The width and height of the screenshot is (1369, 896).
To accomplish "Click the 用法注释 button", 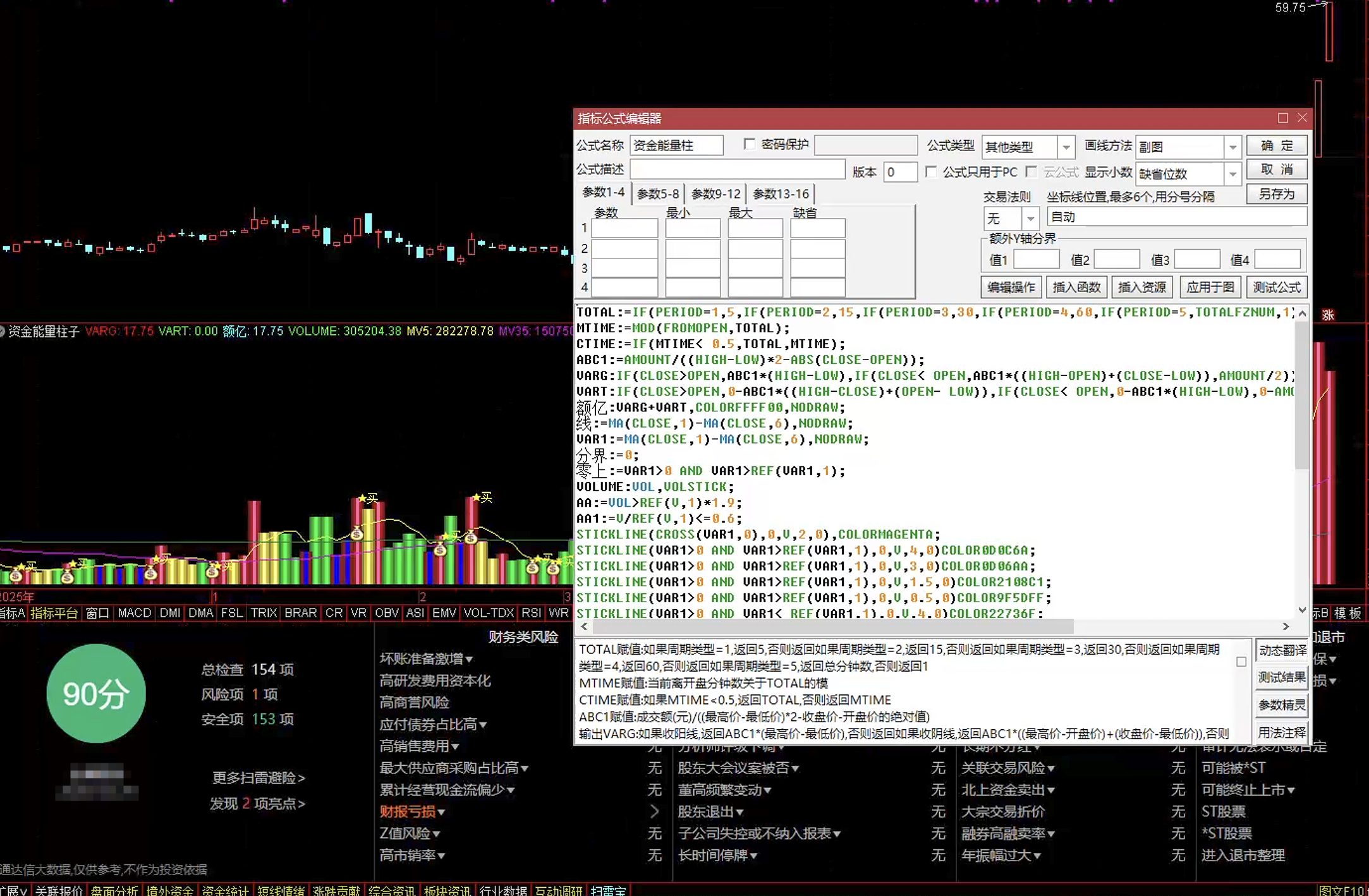I will [x=1282, y=732].
